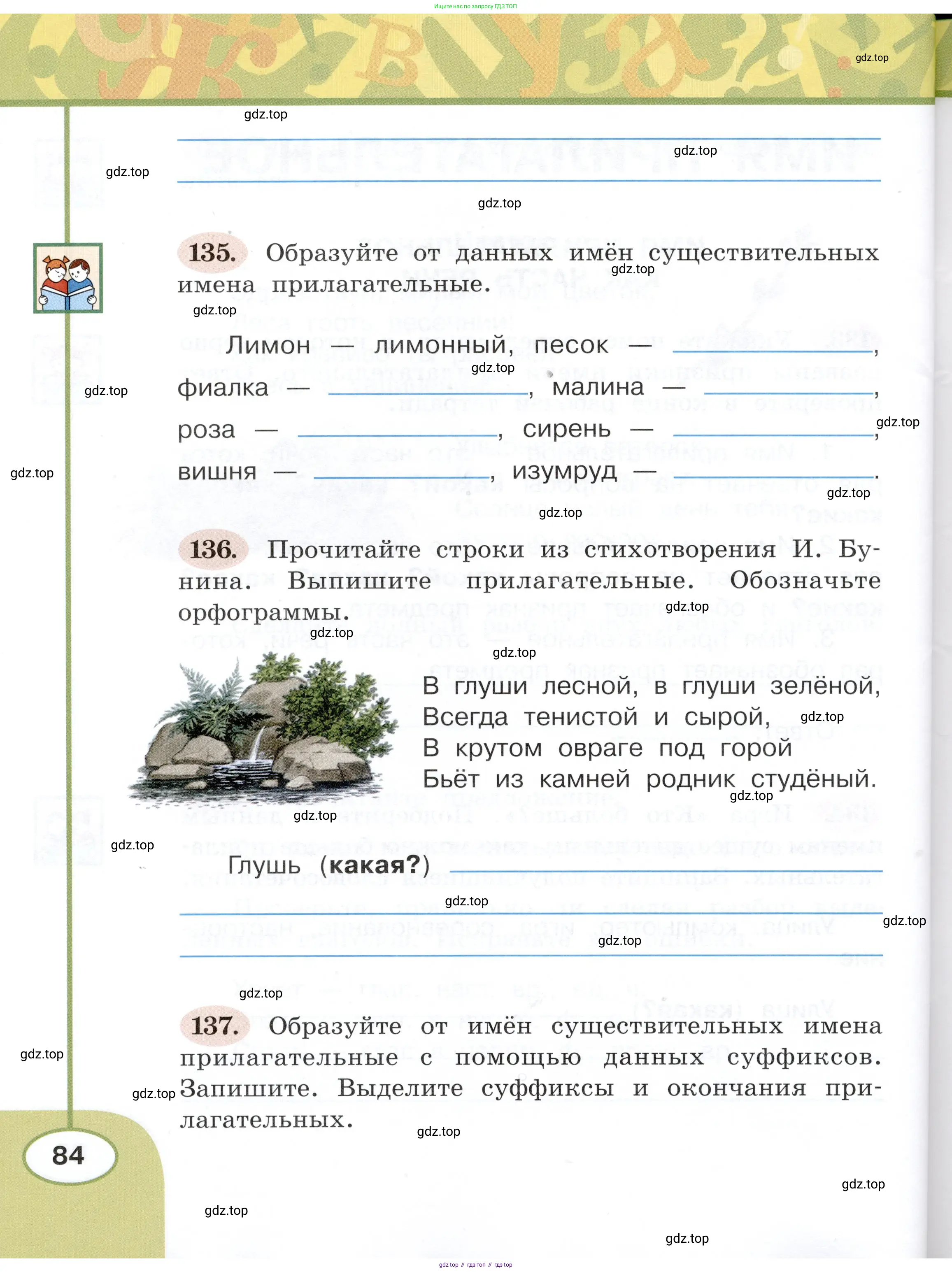Click the word 'орфограммы'
The height and width of the screenshot is (1272, 952).
(x=263, y=613)
